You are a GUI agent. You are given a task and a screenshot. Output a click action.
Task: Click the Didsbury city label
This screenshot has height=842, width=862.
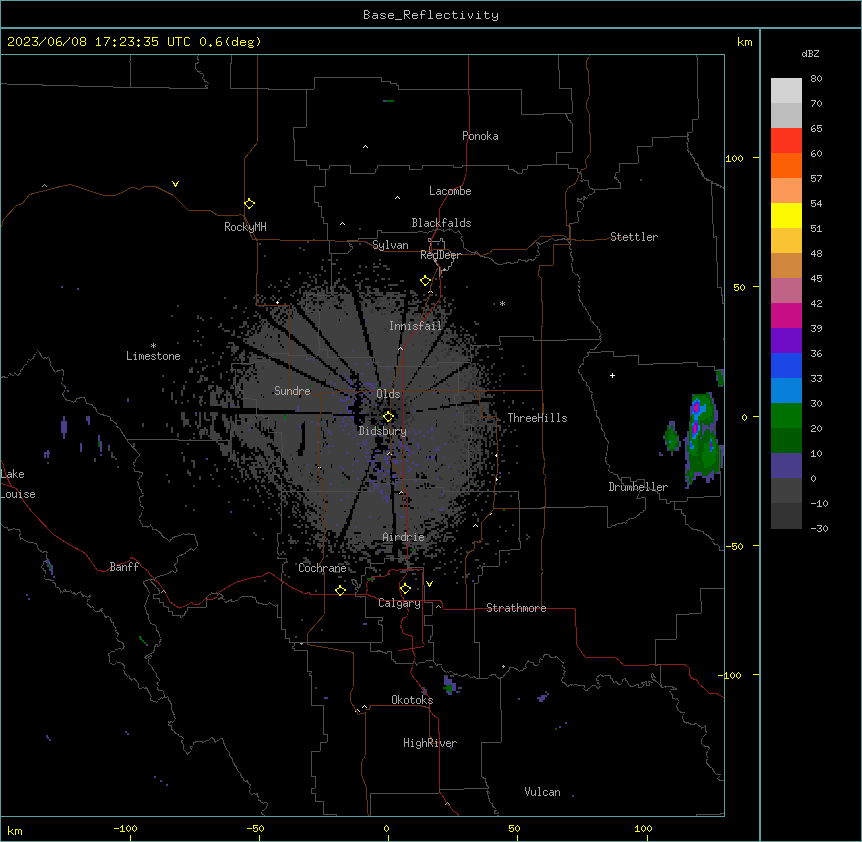383,431
